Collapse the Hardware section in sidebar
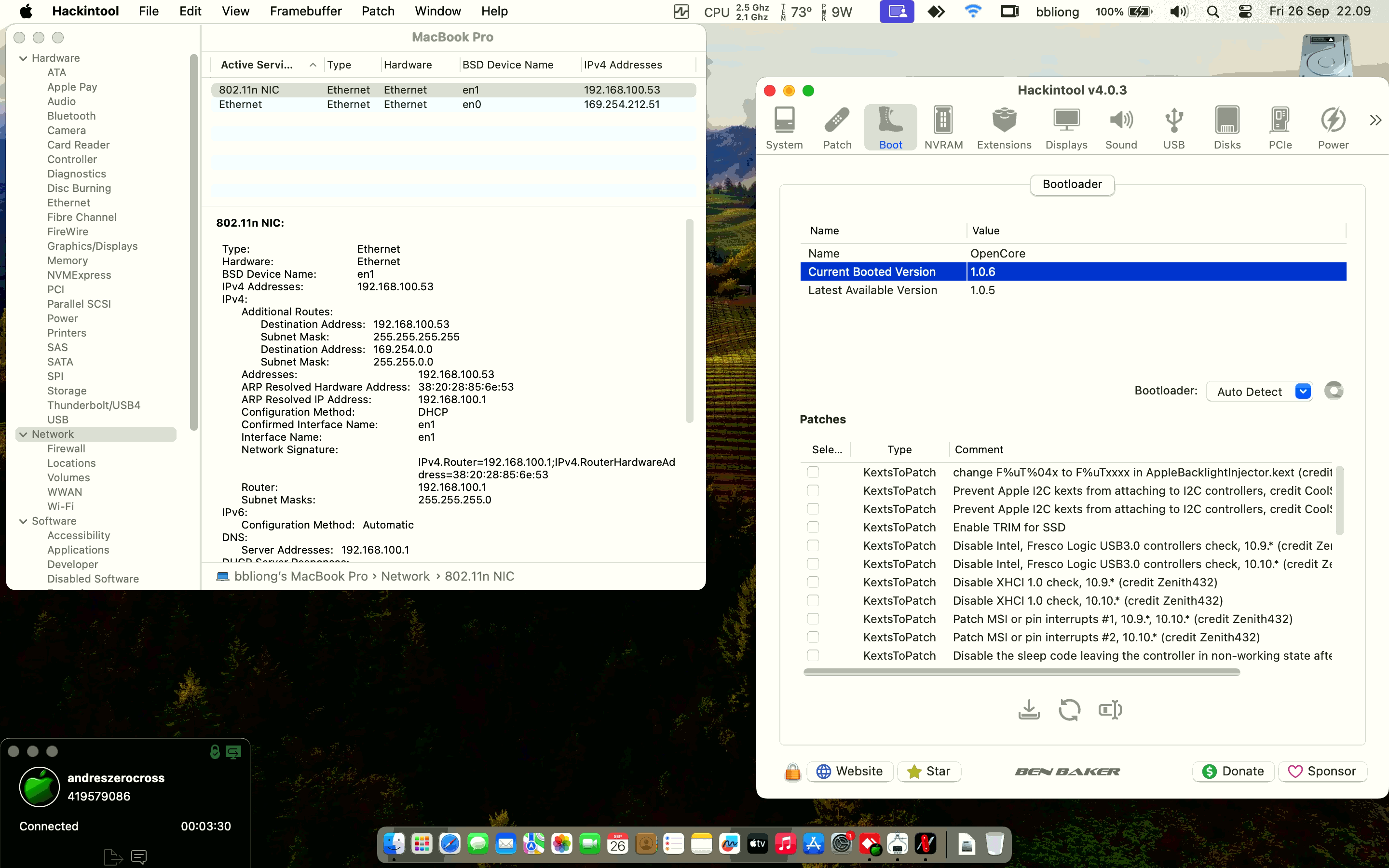1389x868 pixels. coord(23,58)
